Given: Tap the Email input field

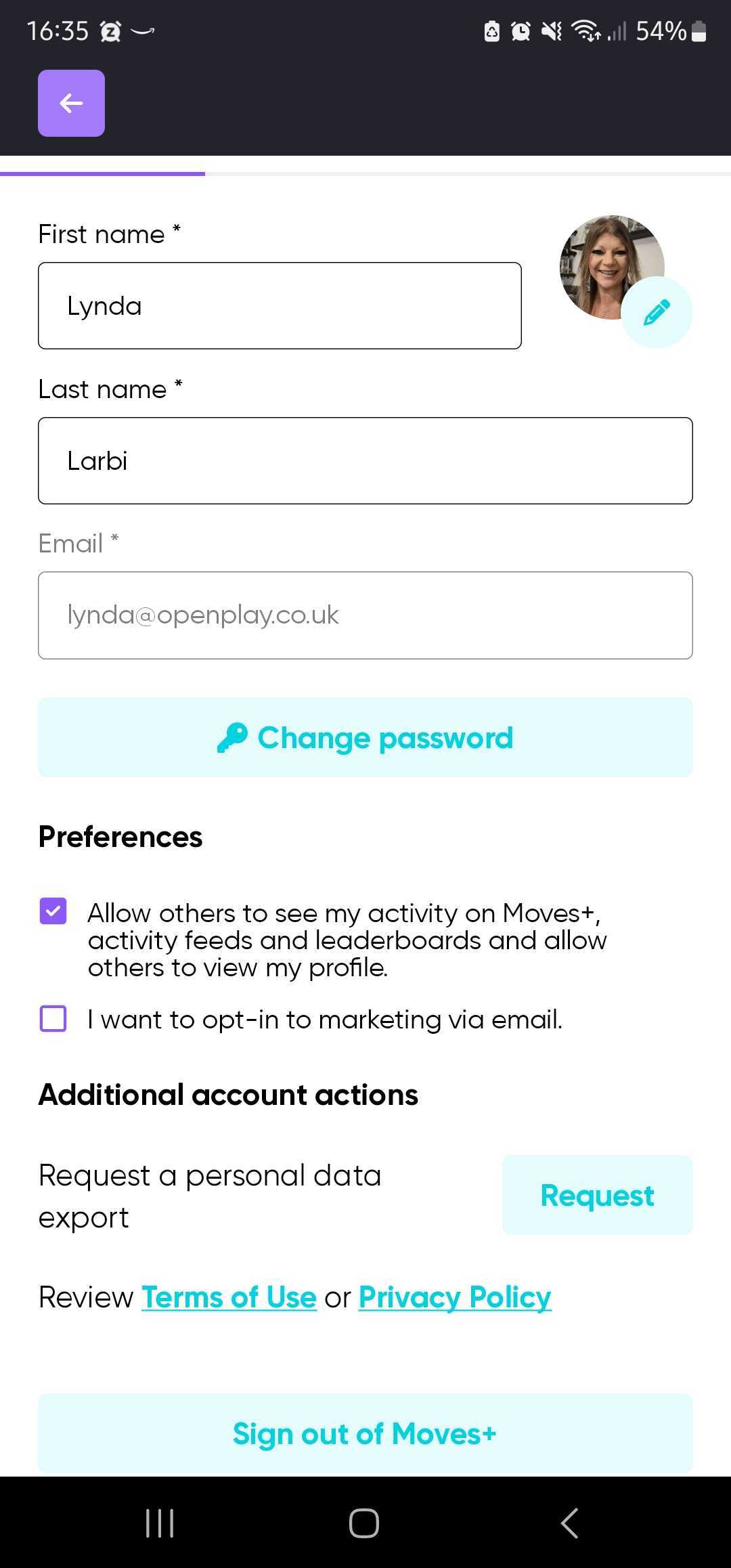Looking at the screenshot, I should [x=365, y=615].
